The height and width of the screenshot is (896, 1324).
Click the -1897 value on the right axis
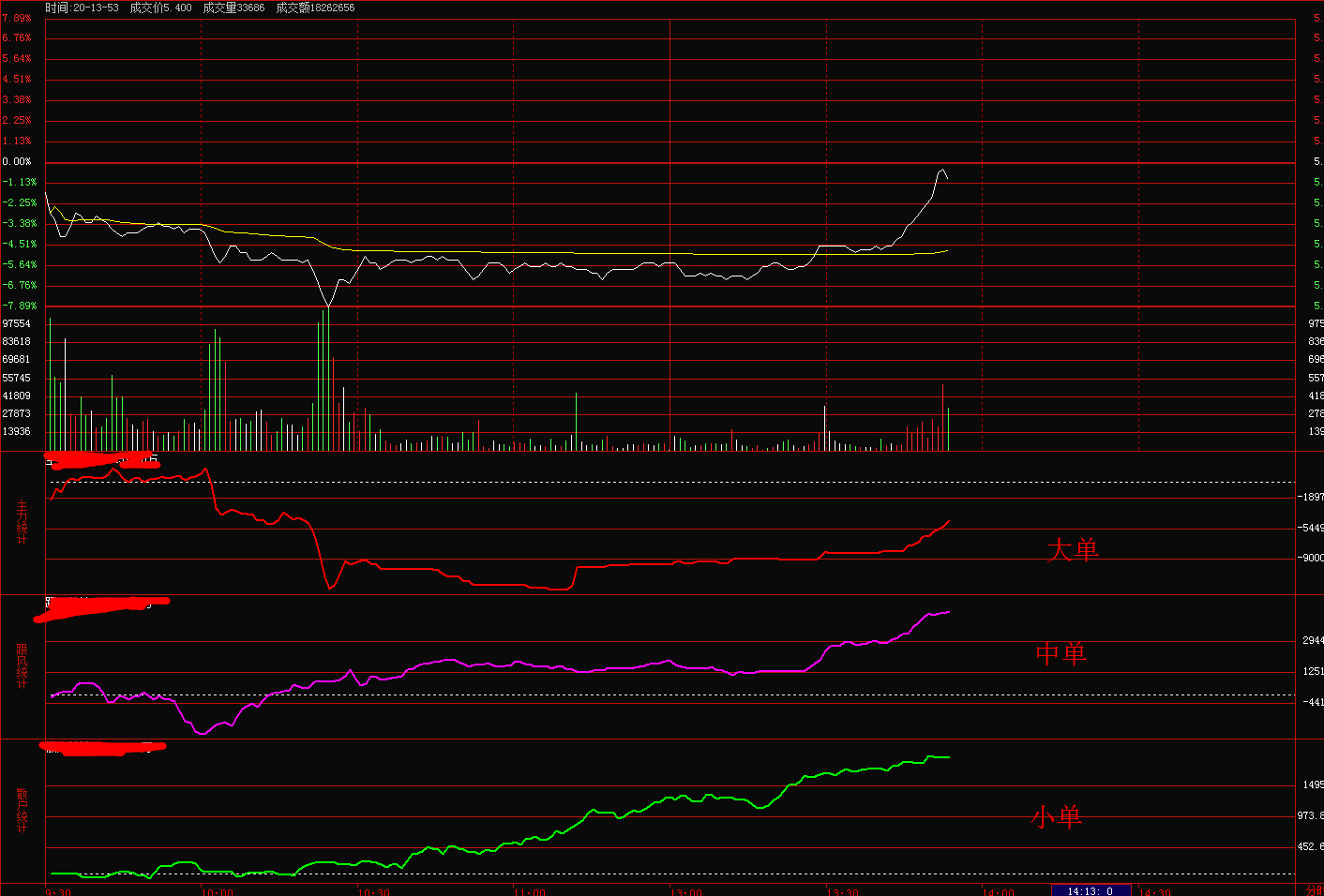click(1311, 498)
